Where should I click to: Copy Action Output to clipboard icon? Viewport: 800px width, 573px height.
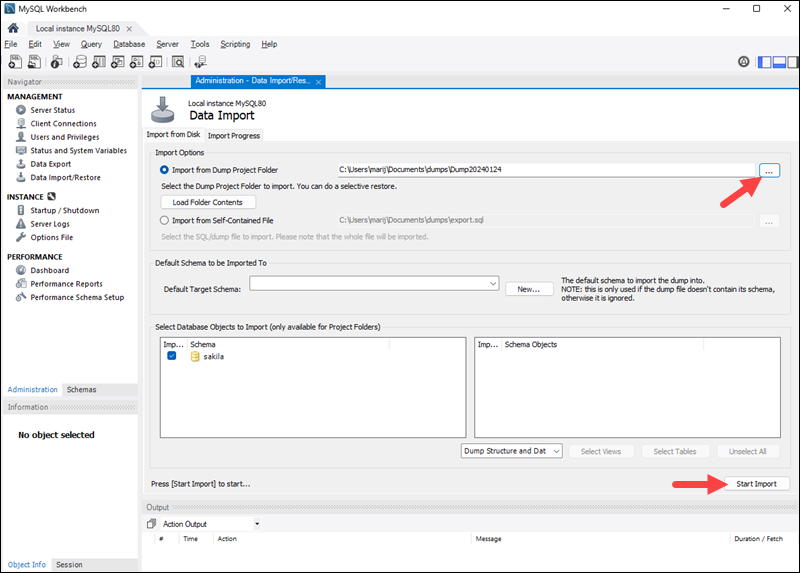[152, 524]
